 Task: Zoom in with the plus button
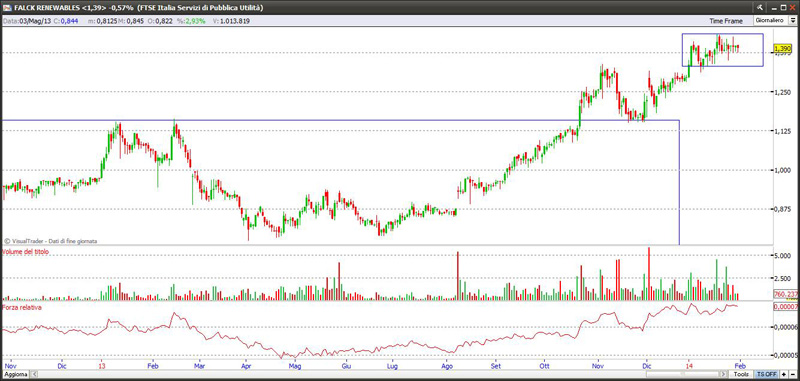[784, 374]
